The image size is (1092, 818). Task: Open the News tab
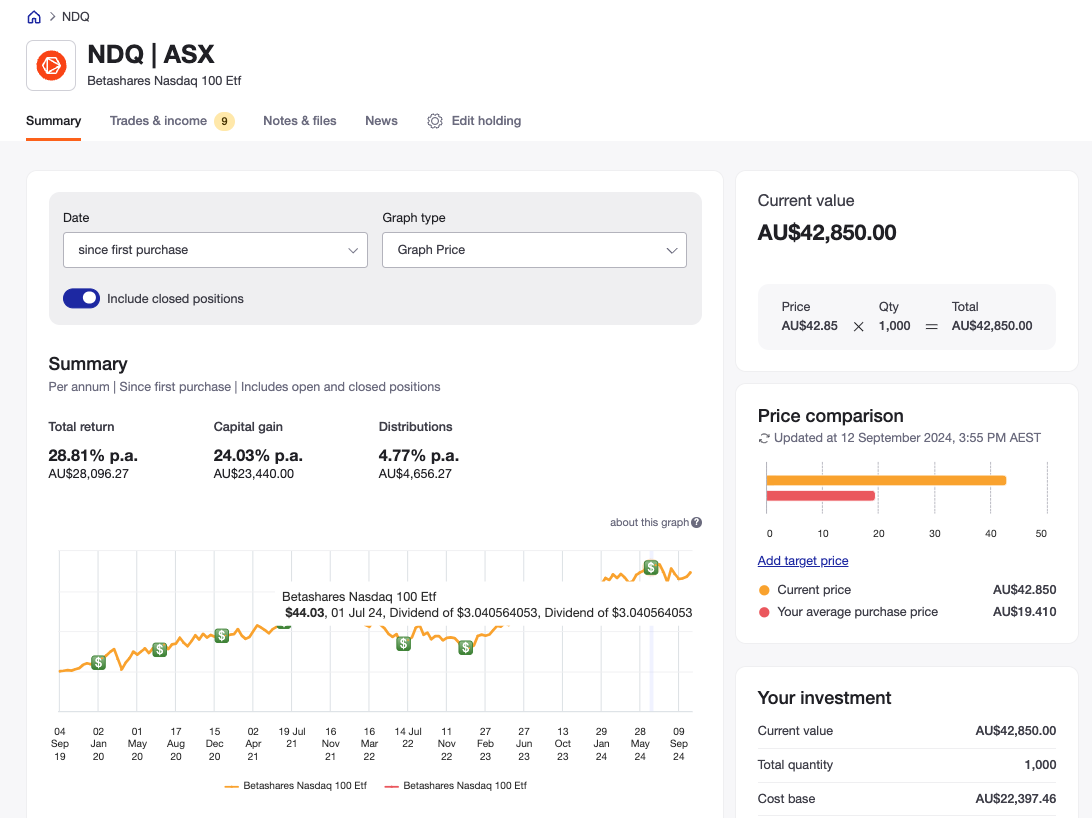[x=381, y=120]
